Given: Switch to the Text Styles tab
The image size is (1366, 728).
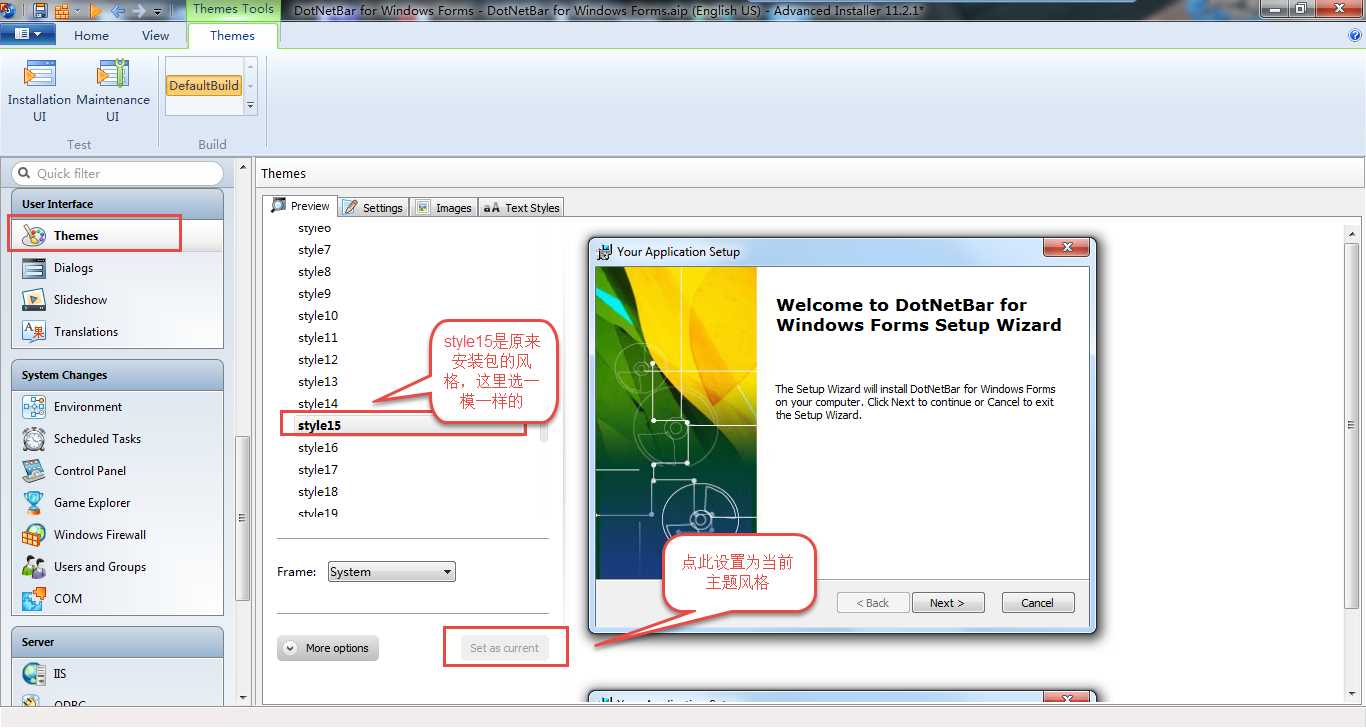Looking at the screenshot, I should point(521,207).
